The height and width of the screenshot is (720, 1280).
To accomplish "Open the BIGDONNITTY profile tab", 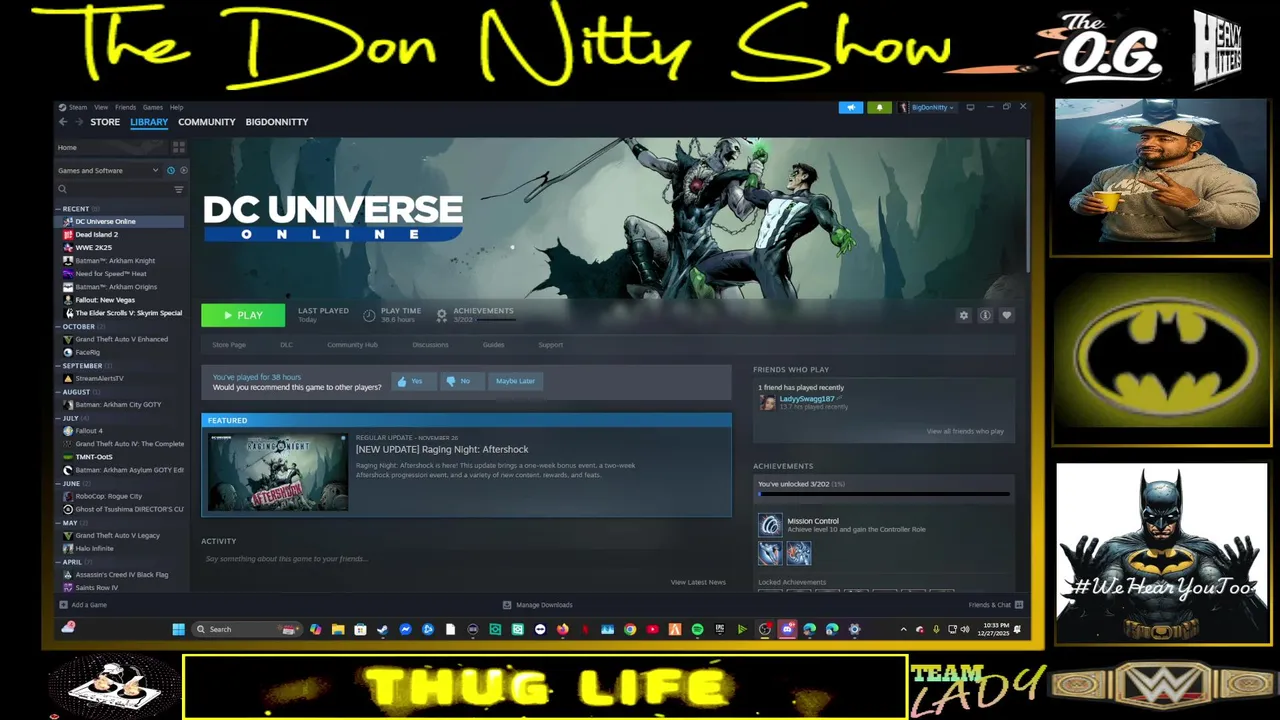I will point(277,122).
